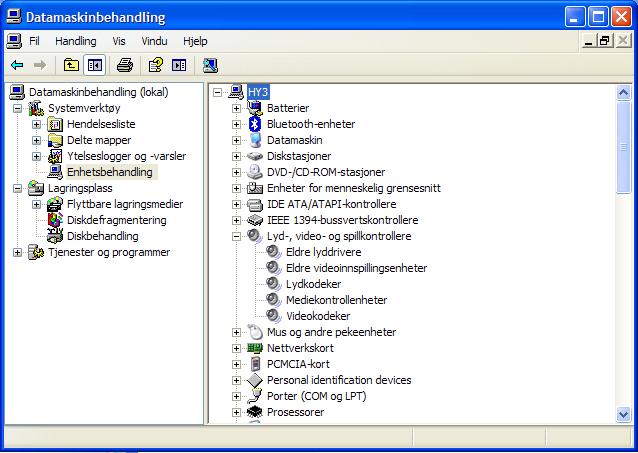
Task: Select the Lydkodeker entry
Action: [313, 284]
